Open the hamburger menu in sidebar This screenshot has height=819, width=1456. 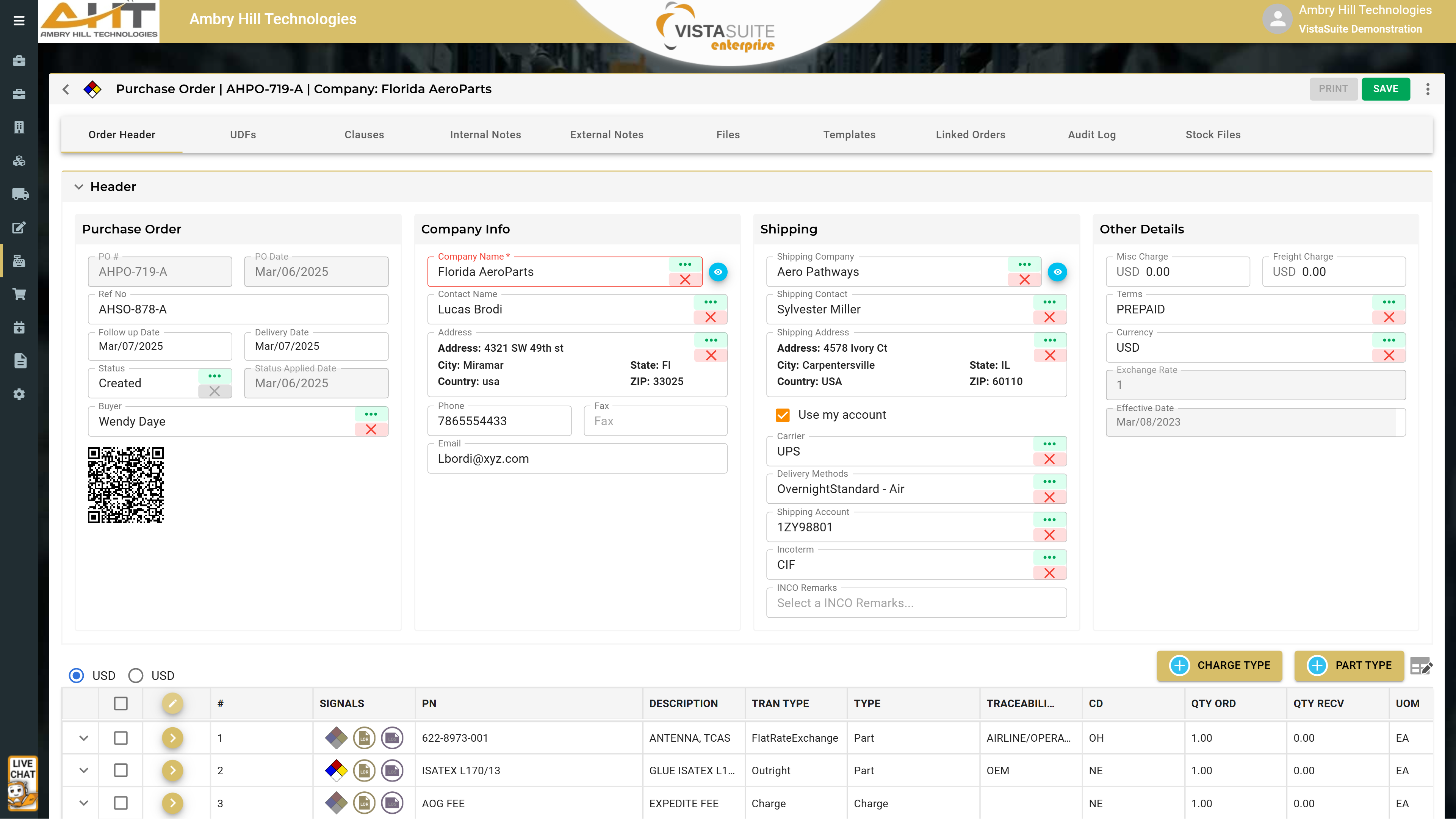[x=19, y=21]
